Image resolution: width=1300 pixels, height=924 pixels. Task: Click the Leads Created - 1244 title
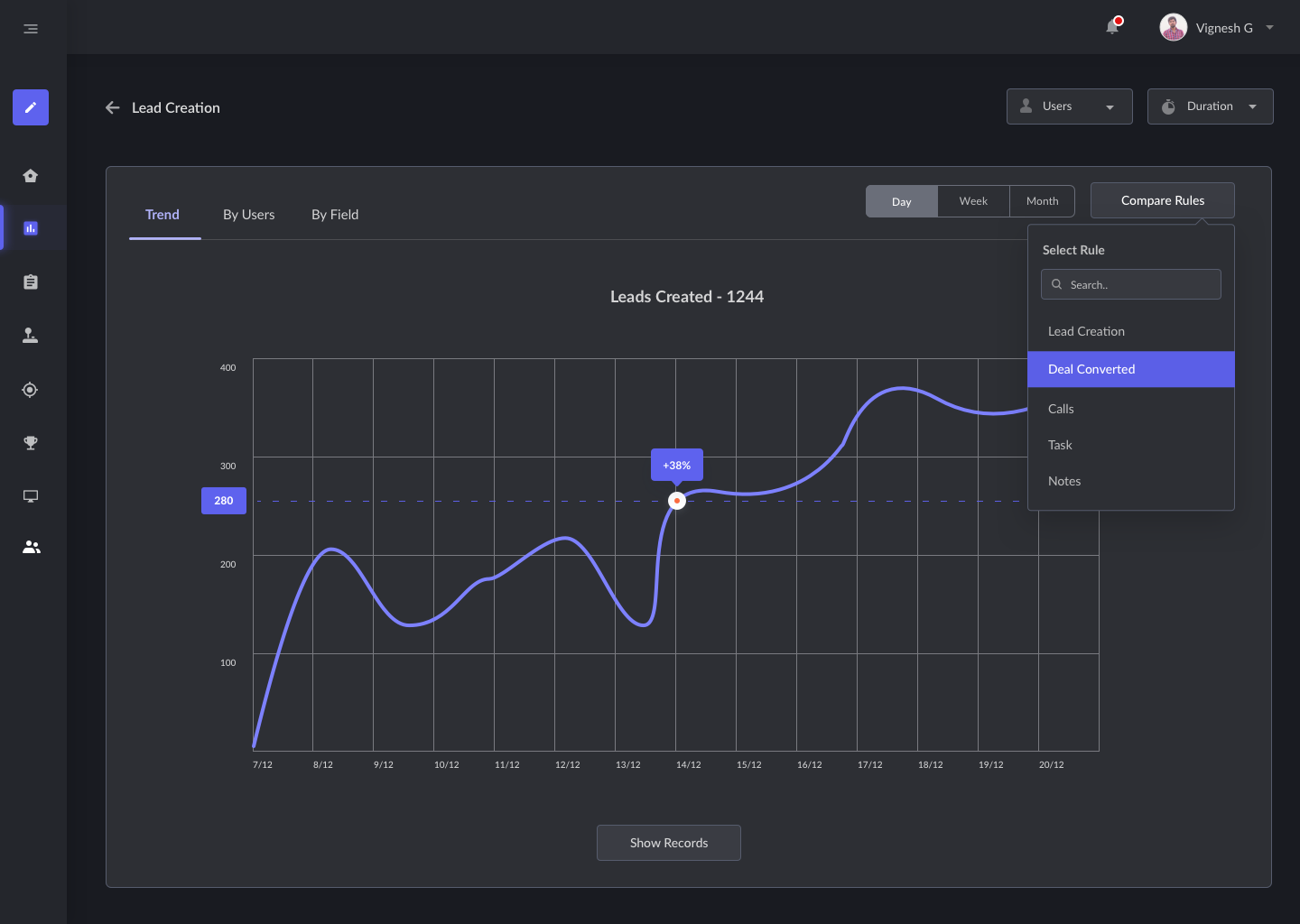pos(687,297)
